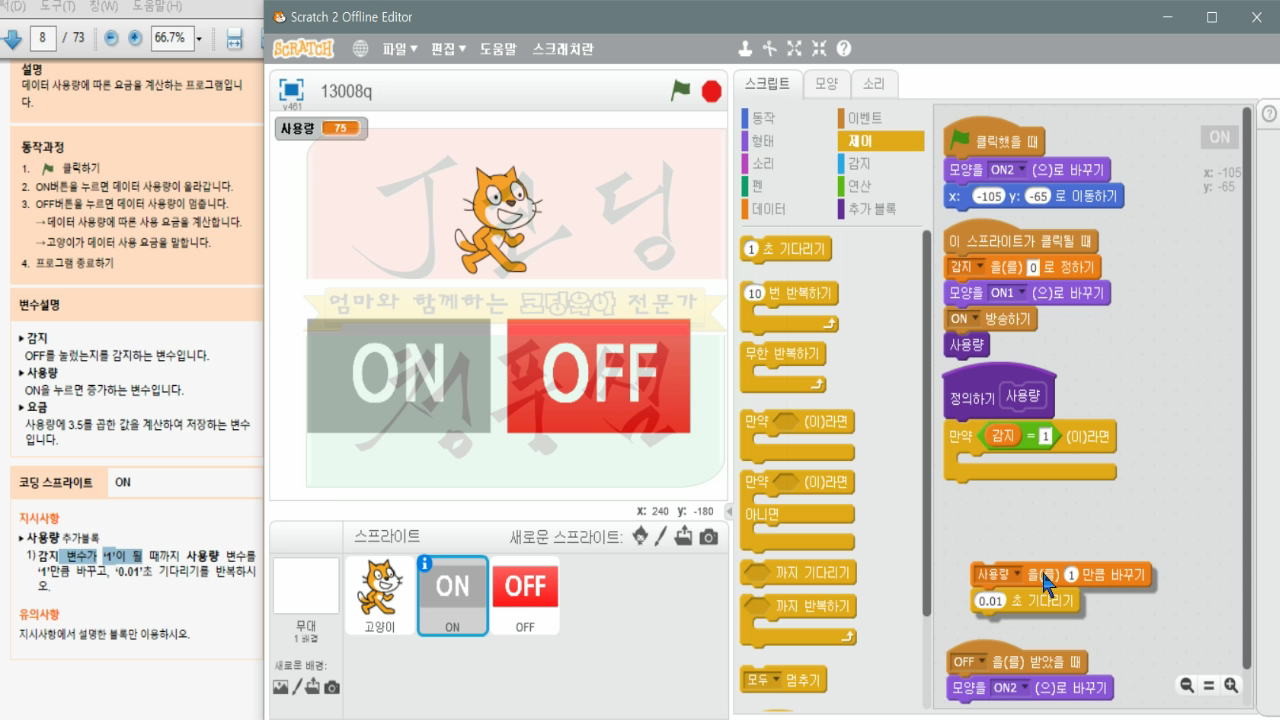Click the Scratch logo
The width and height of the screenshot is (1280, 720).
(303, 48)
